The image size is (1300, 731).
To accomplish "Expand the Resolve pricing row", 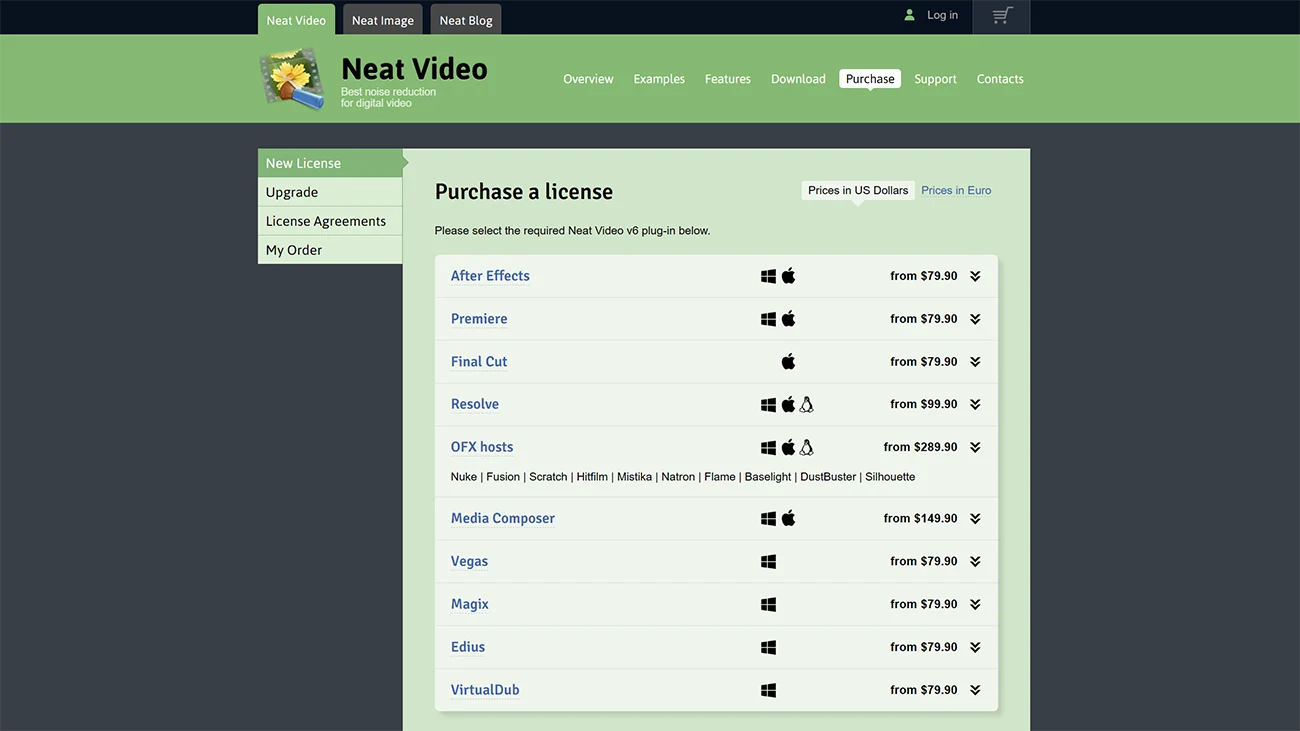I will 975,405.
